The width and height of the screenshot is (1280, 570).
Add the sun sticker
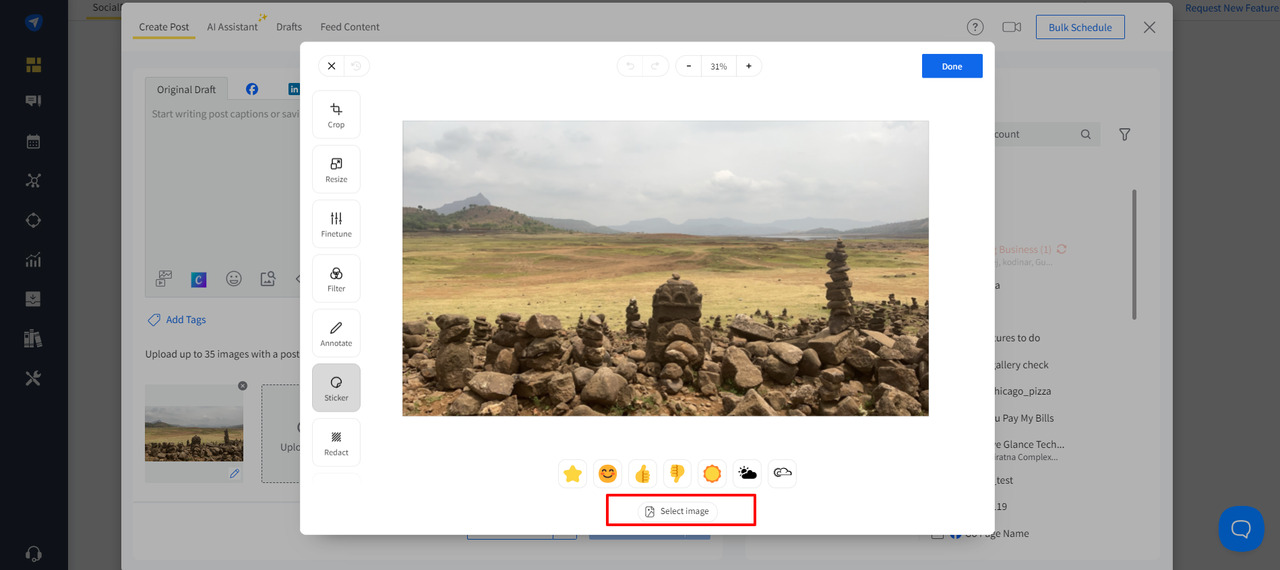[712, 473]
